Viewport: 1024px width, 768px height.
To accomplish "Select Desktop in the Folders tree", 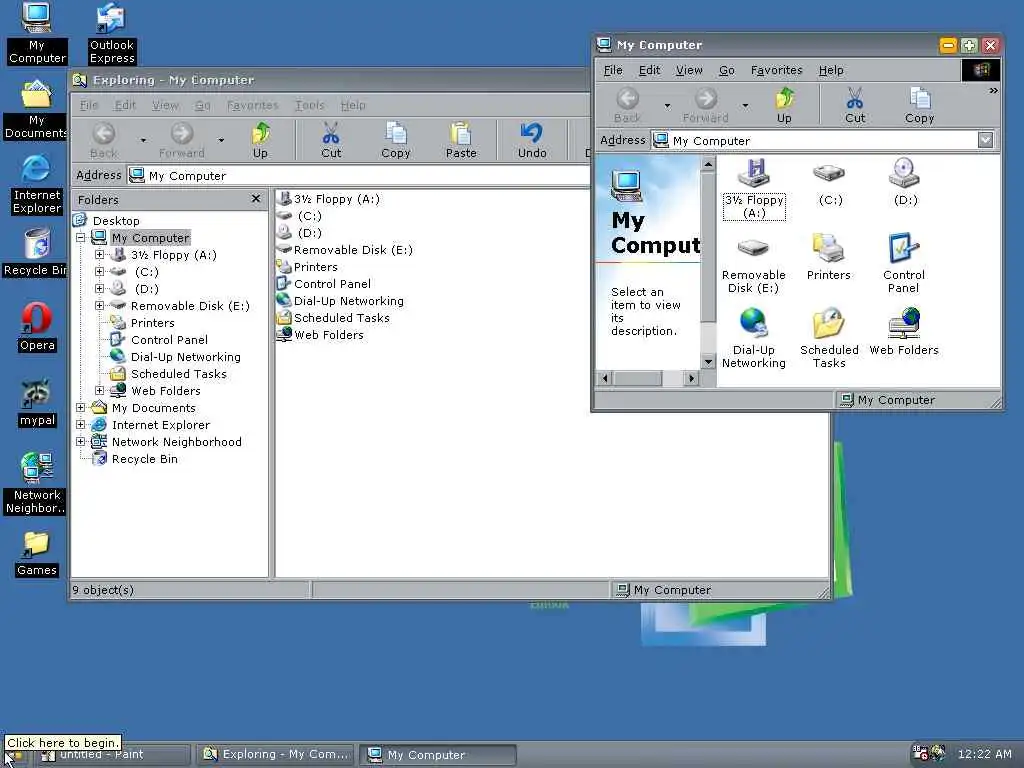I will click(107, 221).
